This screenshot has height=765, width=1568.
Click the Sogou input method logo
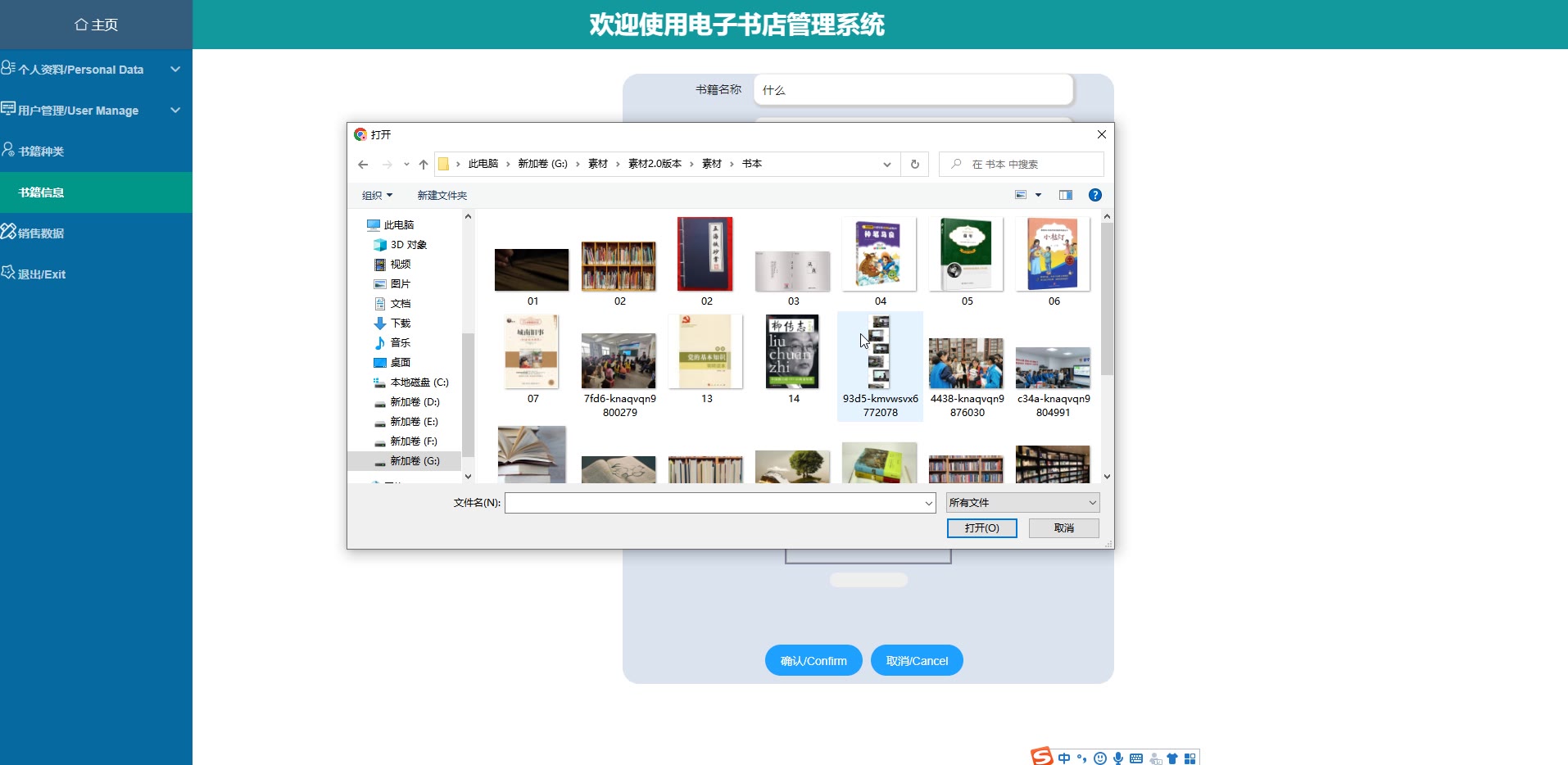(x=1042, y=757)
